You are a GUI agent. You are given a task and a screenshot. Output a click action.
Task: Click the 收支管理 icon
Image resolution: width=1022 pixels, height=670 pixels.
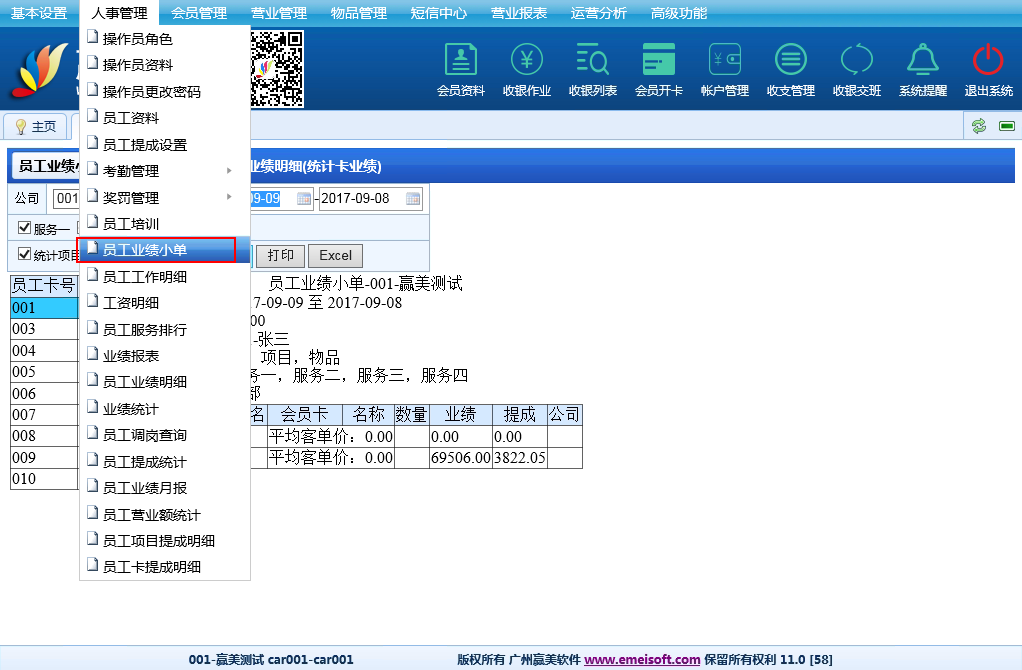click(791, 61)
